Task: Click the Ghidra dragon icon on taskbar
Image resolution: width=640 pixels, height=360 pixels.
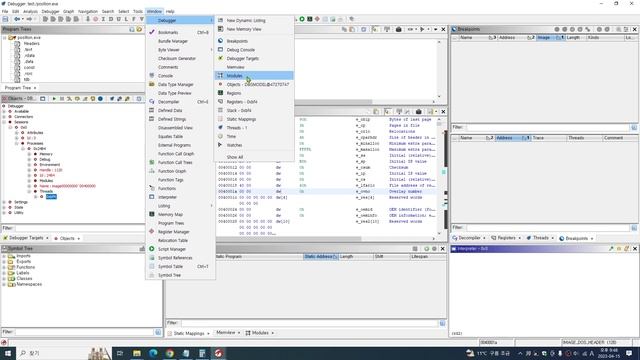Action: coord(219,353)
